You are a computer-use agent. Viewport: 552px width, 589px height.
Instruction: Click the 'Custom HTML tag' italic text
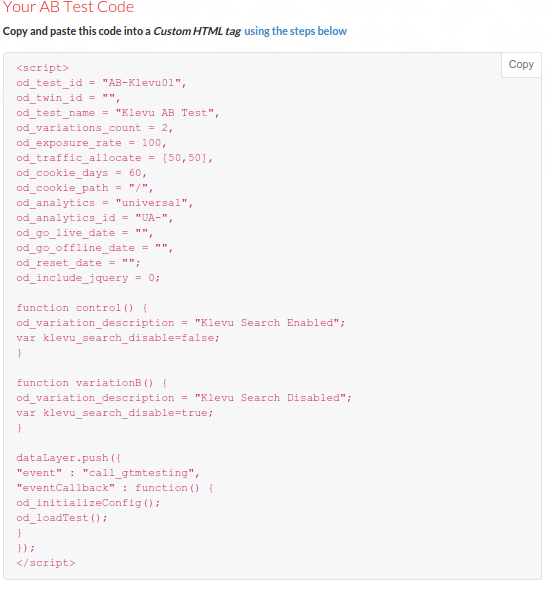(x=197, y=31)
